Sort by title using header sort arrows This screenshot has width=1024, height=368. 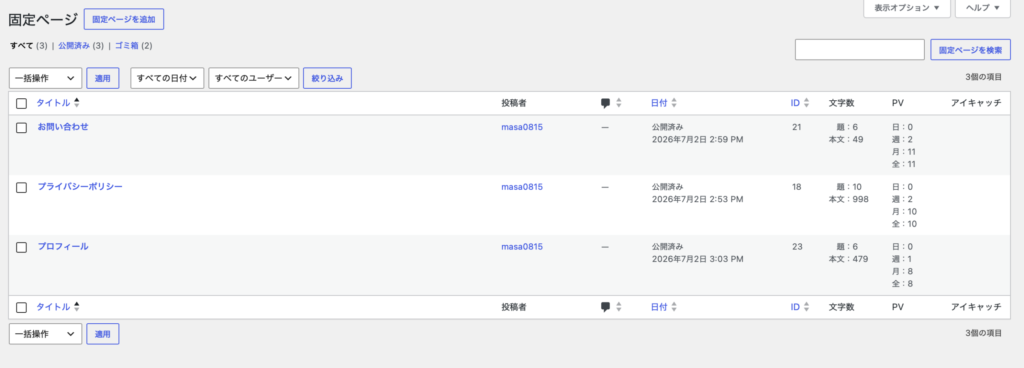pos(76,103)
